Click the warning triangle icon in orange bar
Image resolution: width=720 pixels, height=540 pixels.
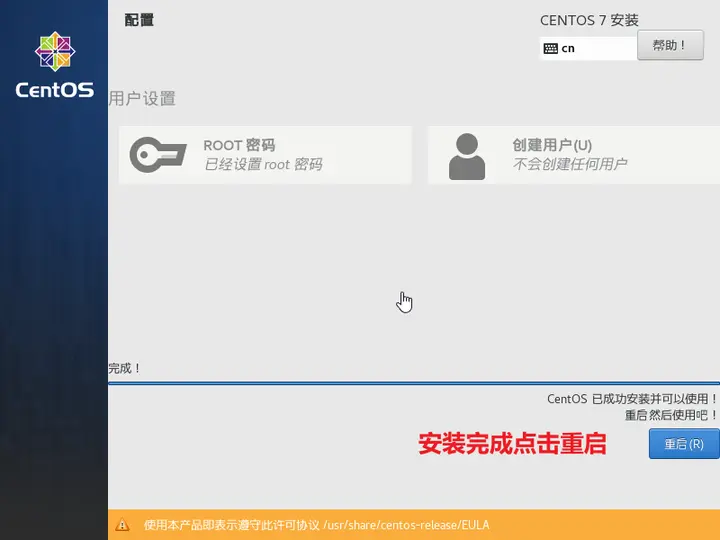(x=122, y=524)
